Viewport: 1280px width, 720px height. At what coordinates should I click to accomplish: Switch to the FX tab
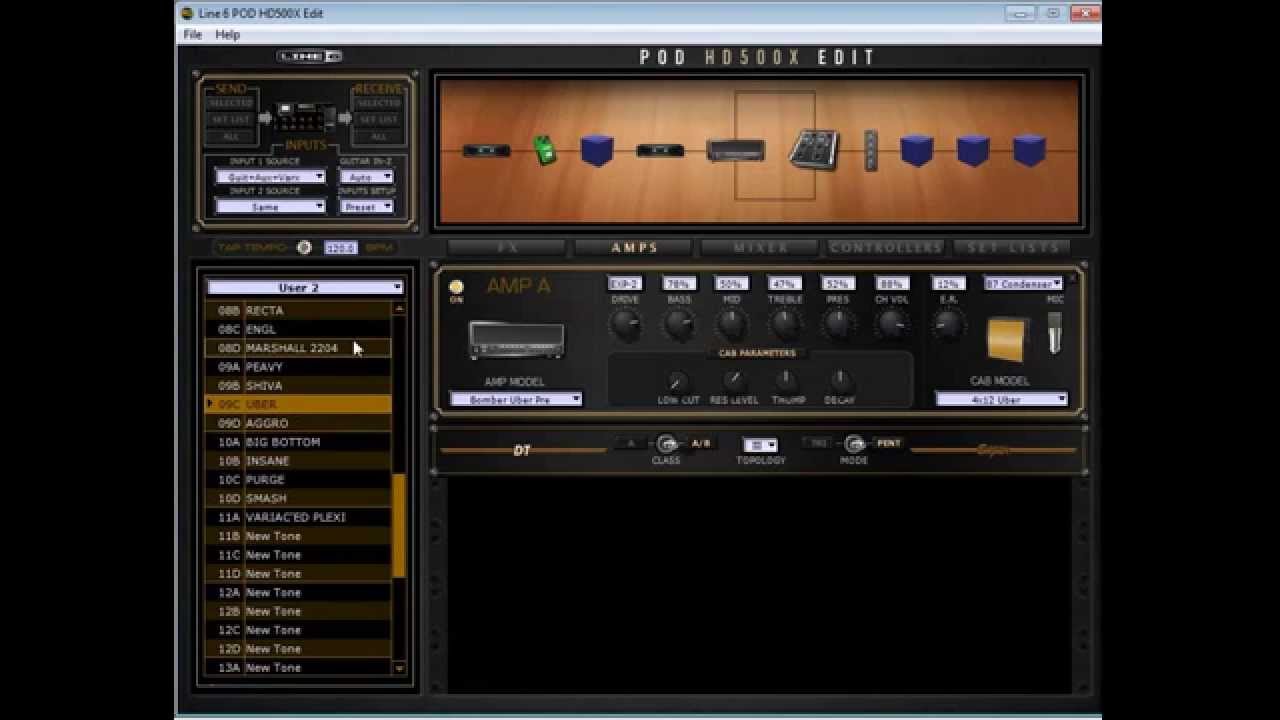click(x=508, y=247)
